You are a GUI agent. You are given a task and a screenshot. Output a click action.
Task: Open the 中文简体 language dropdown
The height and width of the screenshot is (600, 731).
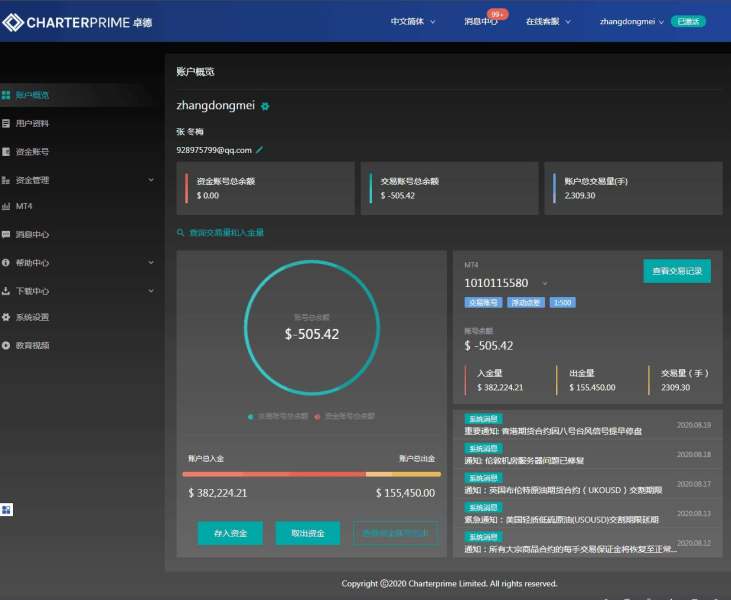412,21
